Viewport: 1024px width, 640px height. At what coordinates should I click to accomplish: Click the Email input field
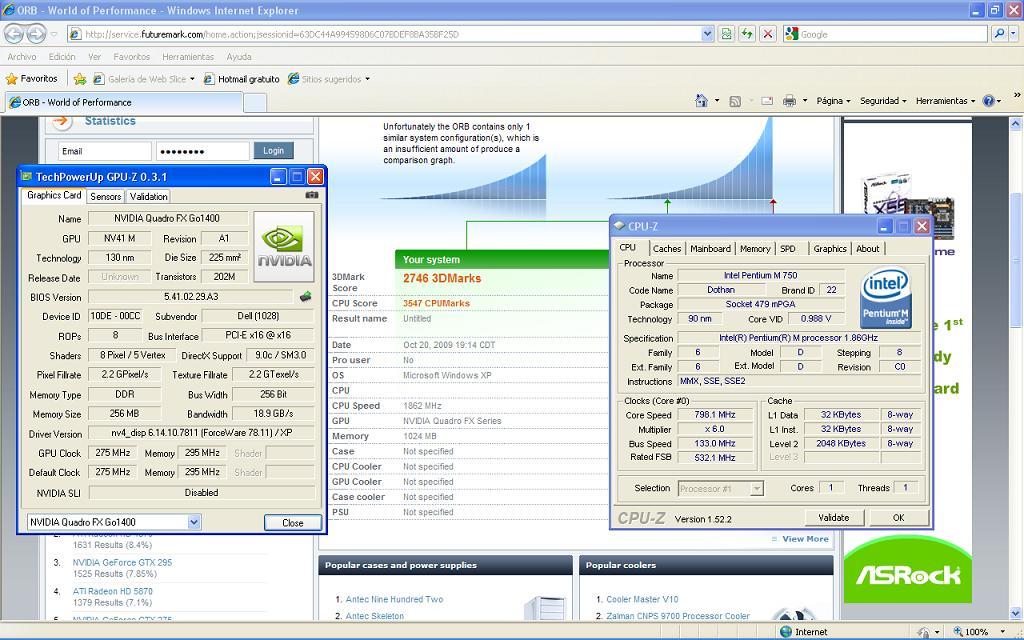click(x=104, y=151)
